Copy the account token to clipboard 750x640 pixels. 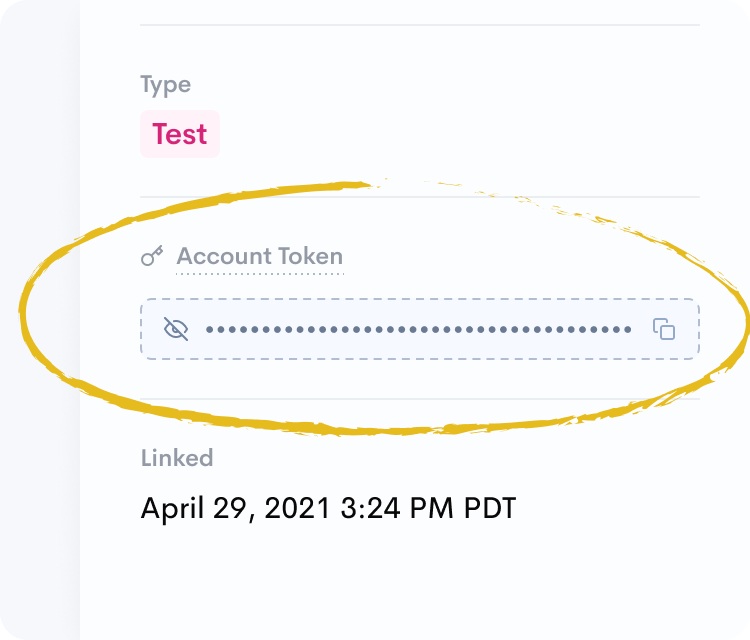click(664, 328)
